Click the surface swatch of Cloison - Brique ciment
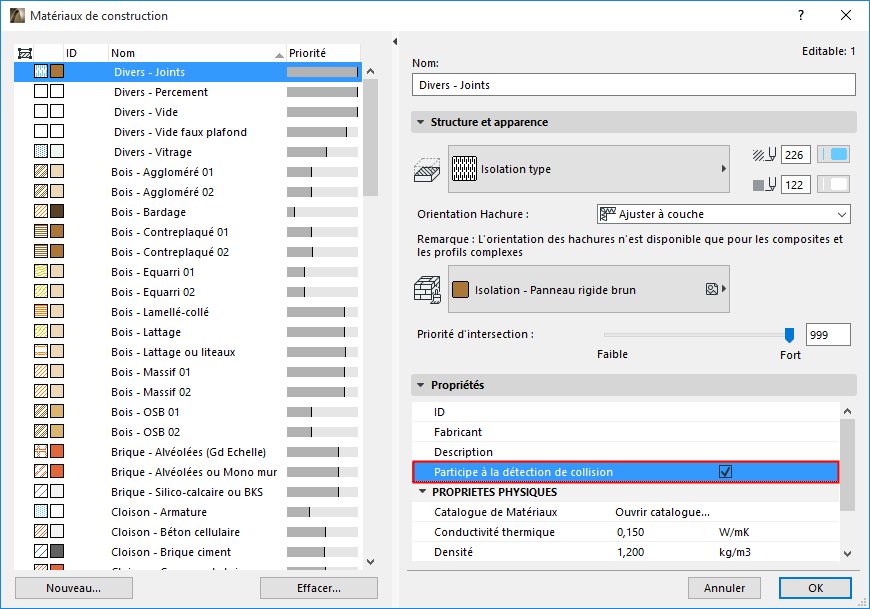 click(x=57, y=551)
